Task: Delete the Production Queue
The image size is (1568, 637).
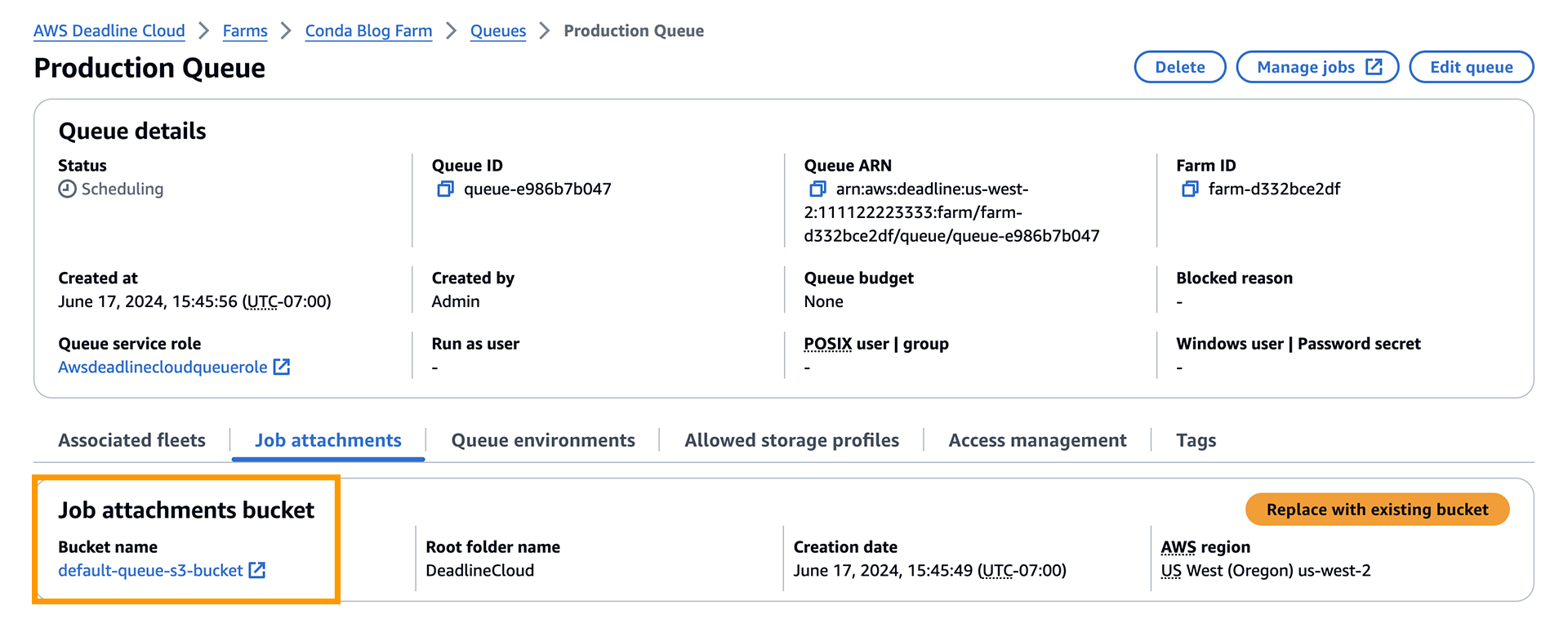Action: [1179, 67]
